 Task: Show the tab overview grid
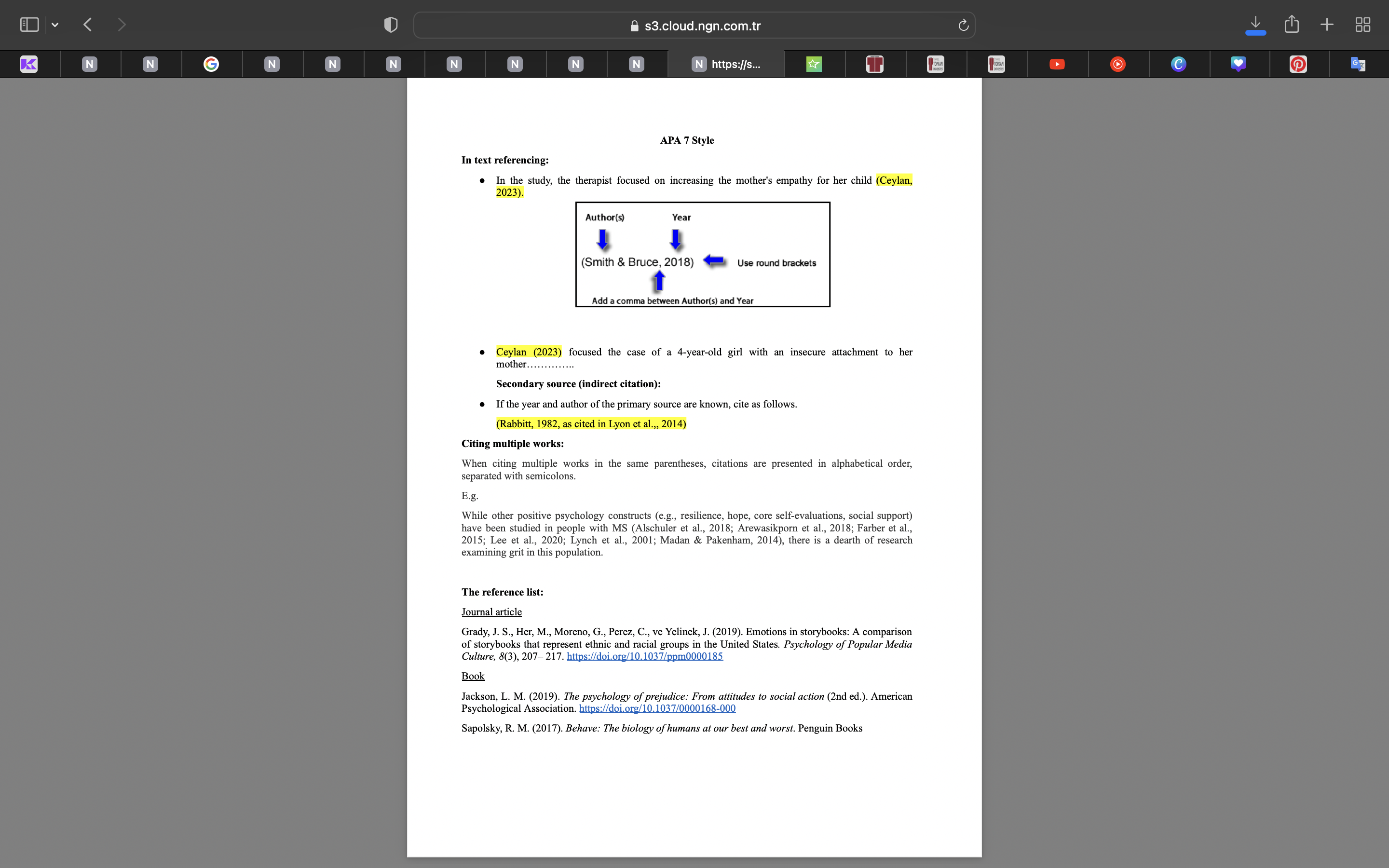[1362, 24]
